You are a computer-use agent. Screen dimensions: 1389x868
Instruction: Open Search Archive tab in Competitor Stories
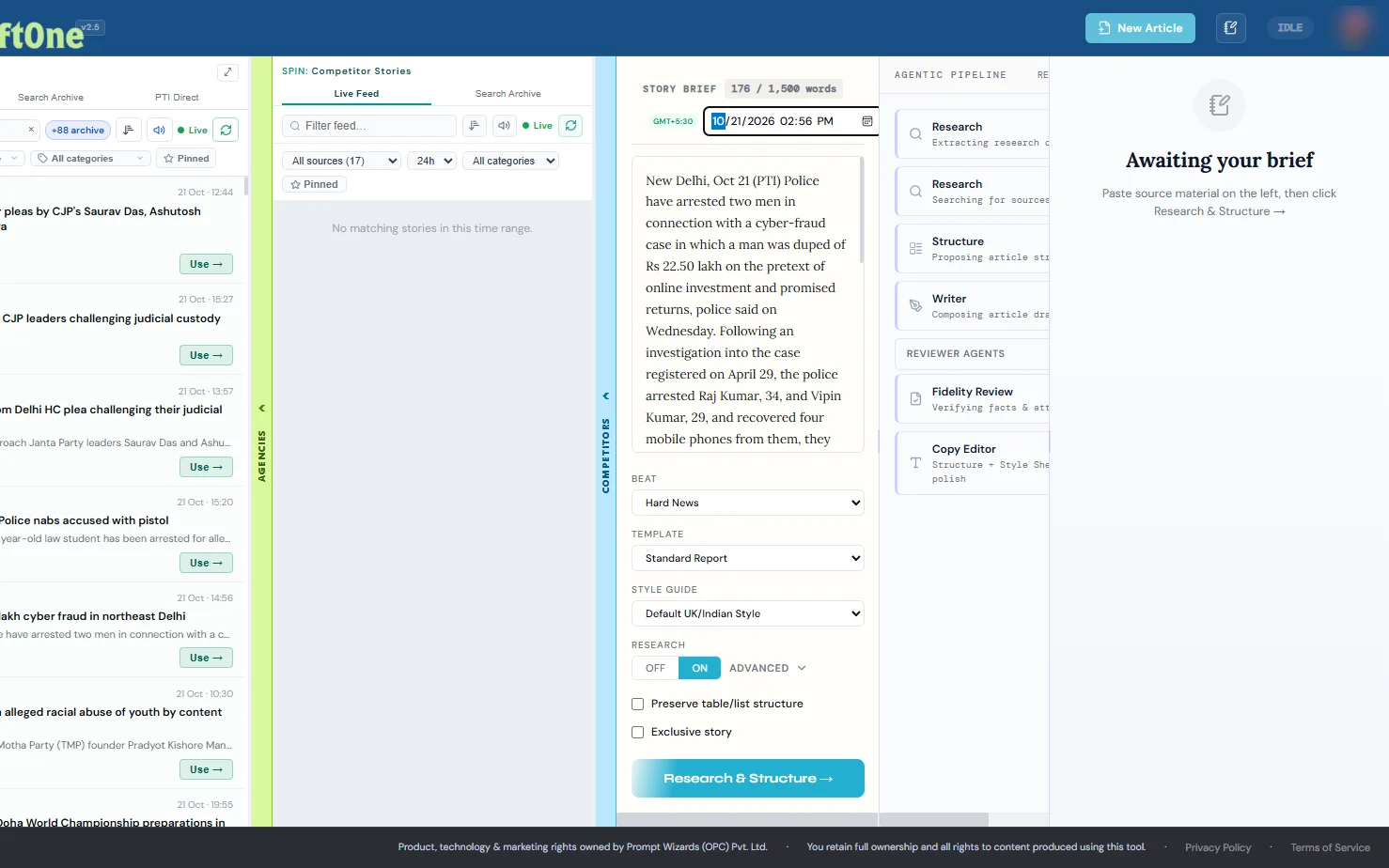[507, 94]
